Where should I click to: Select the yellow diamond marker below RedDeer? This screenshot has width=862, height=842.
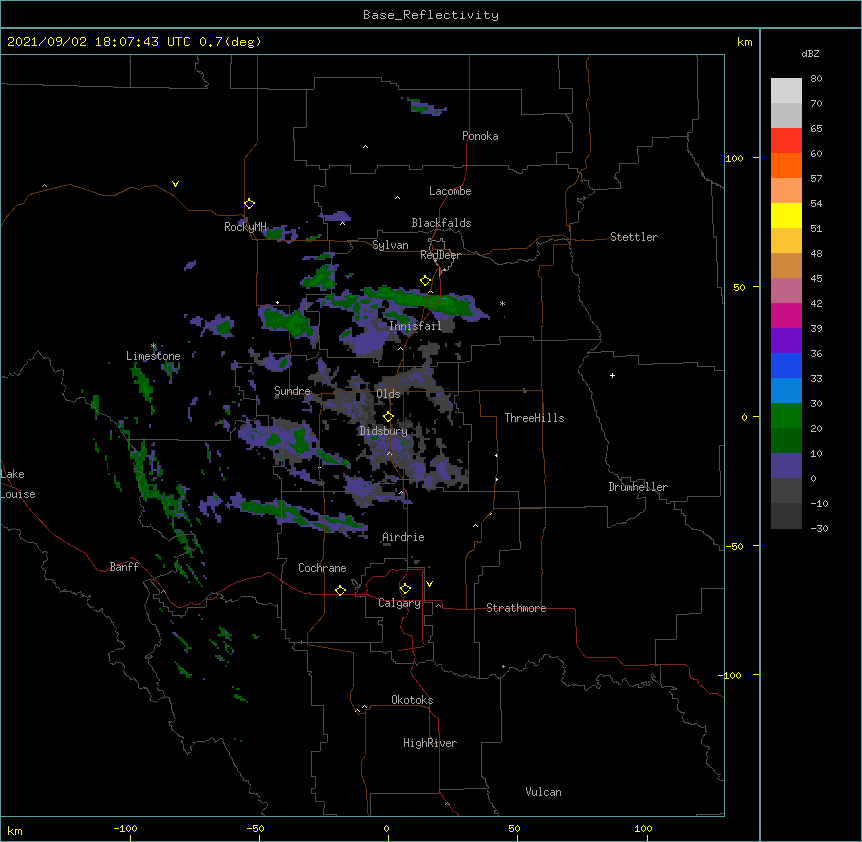(x=426, y=281)
